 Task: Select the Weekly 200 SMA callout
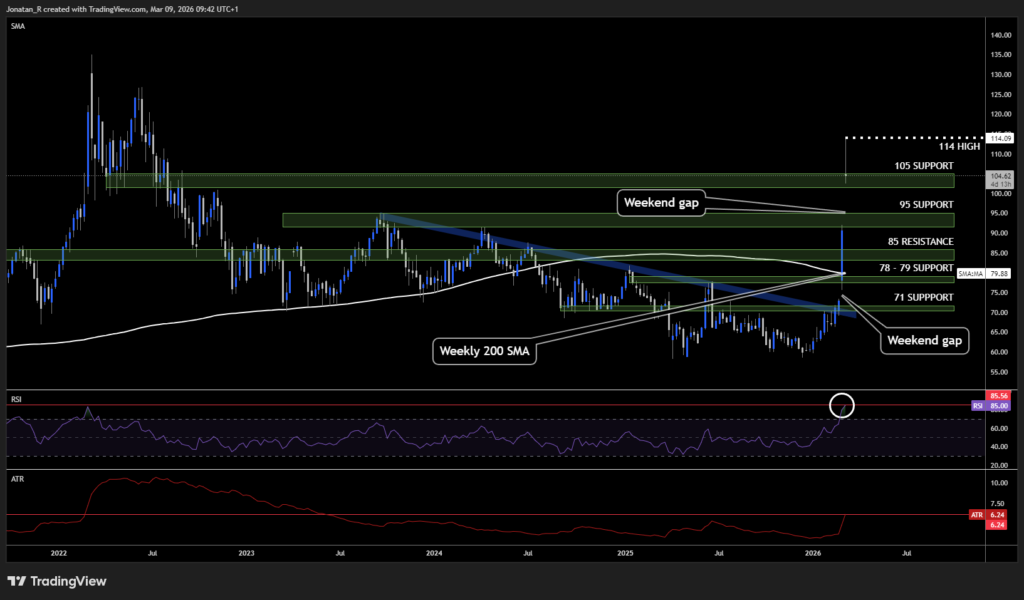coord(484,351)
